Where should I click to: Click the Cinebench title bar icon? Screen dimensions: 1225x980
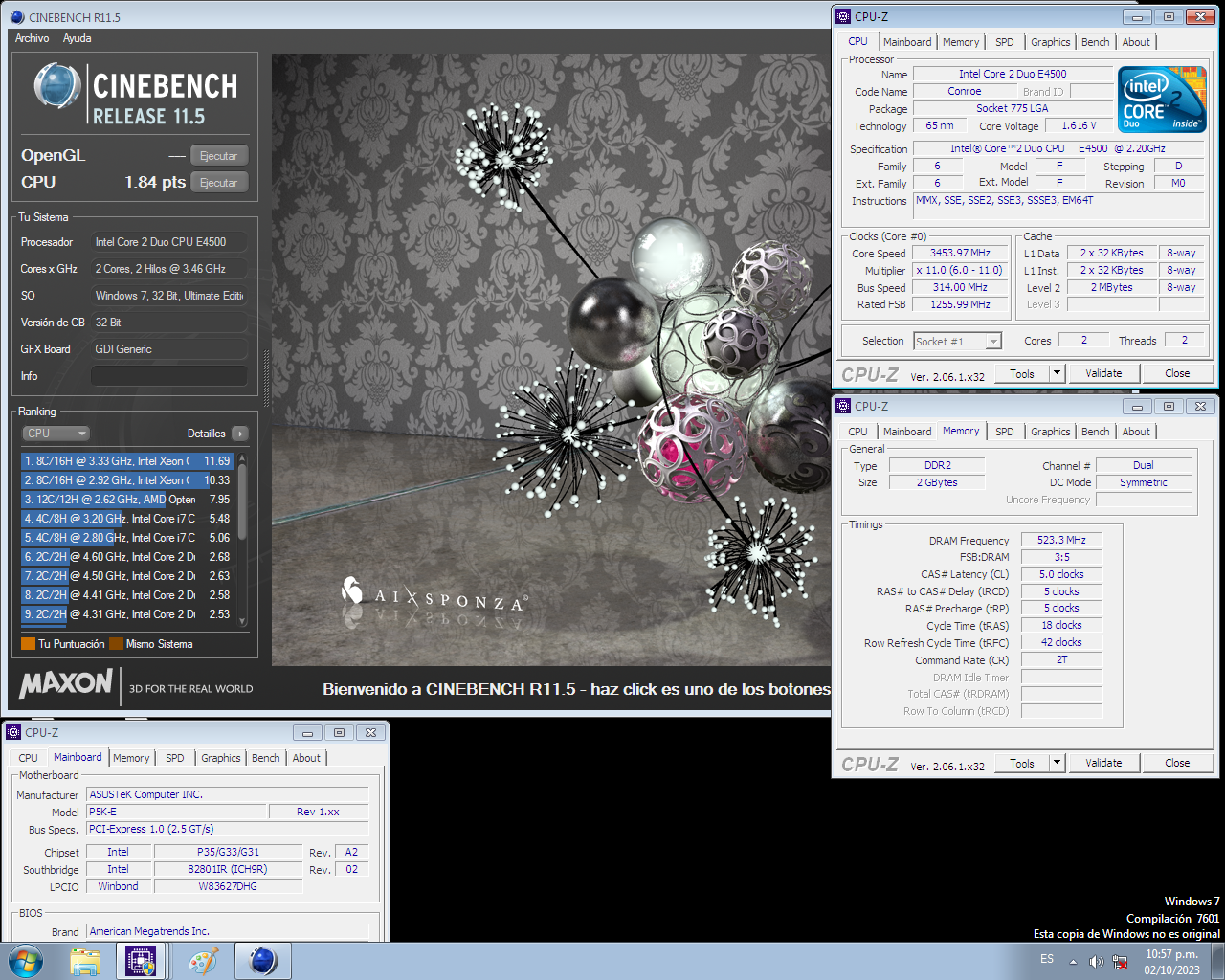(17, 16)
